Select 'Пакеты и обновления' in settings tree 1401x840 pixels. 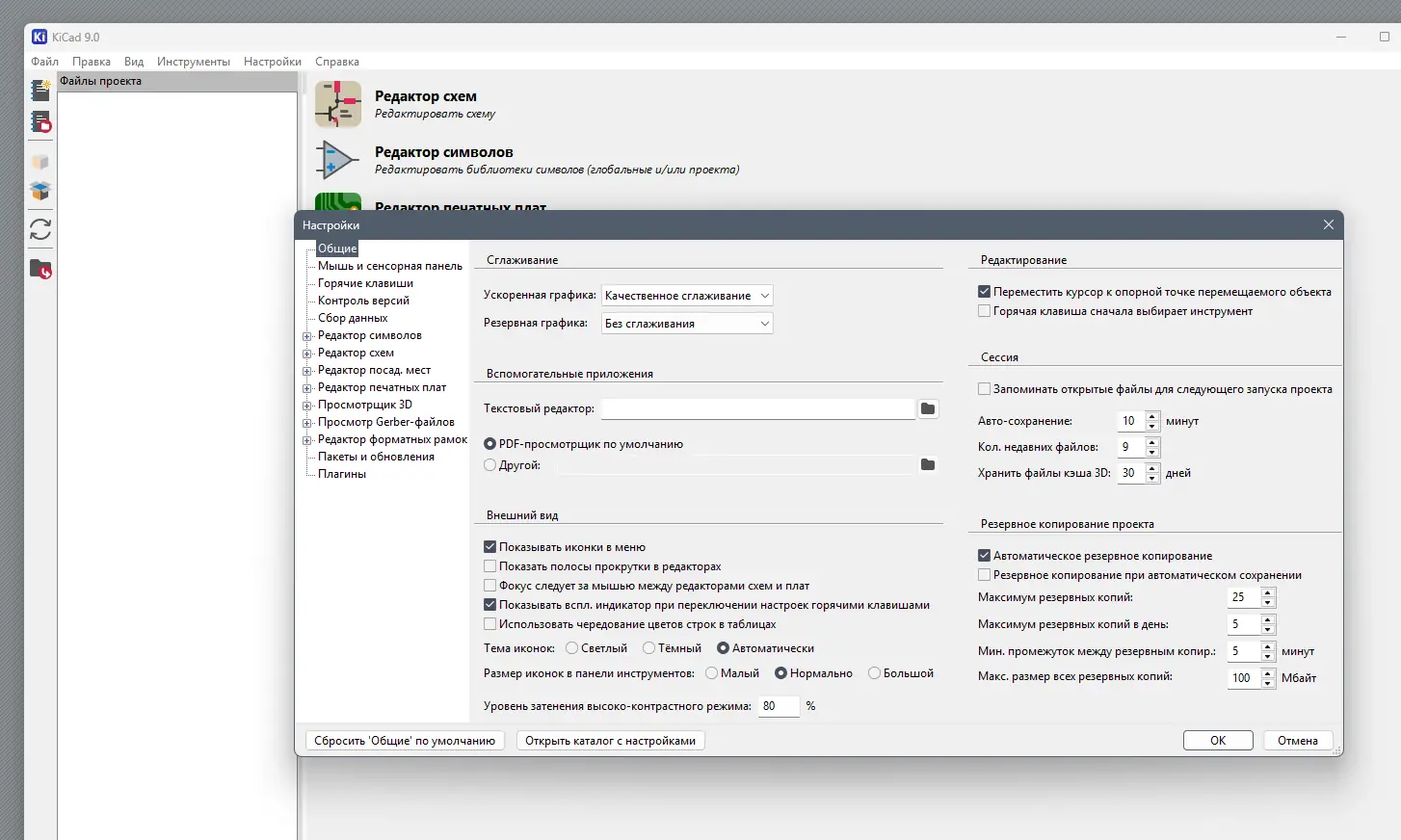tap(376, 457)
